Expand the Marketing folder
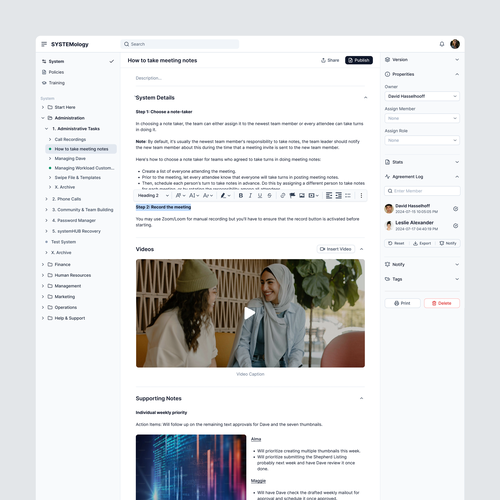Viewport: 500px width, 500px height. coord(43,297)
